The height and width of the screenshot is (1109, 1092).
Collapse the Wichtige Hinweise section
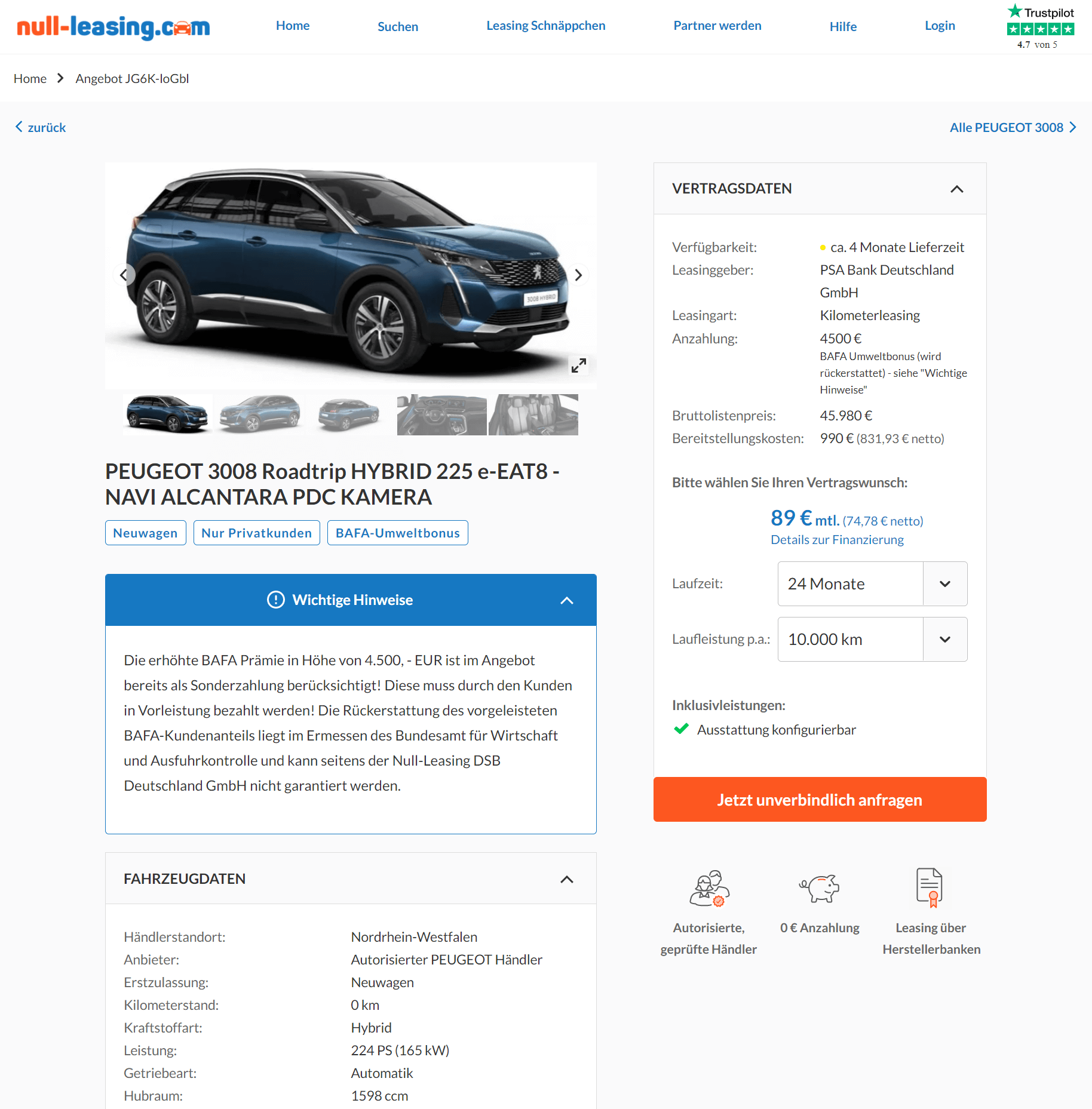coord(566,600)
